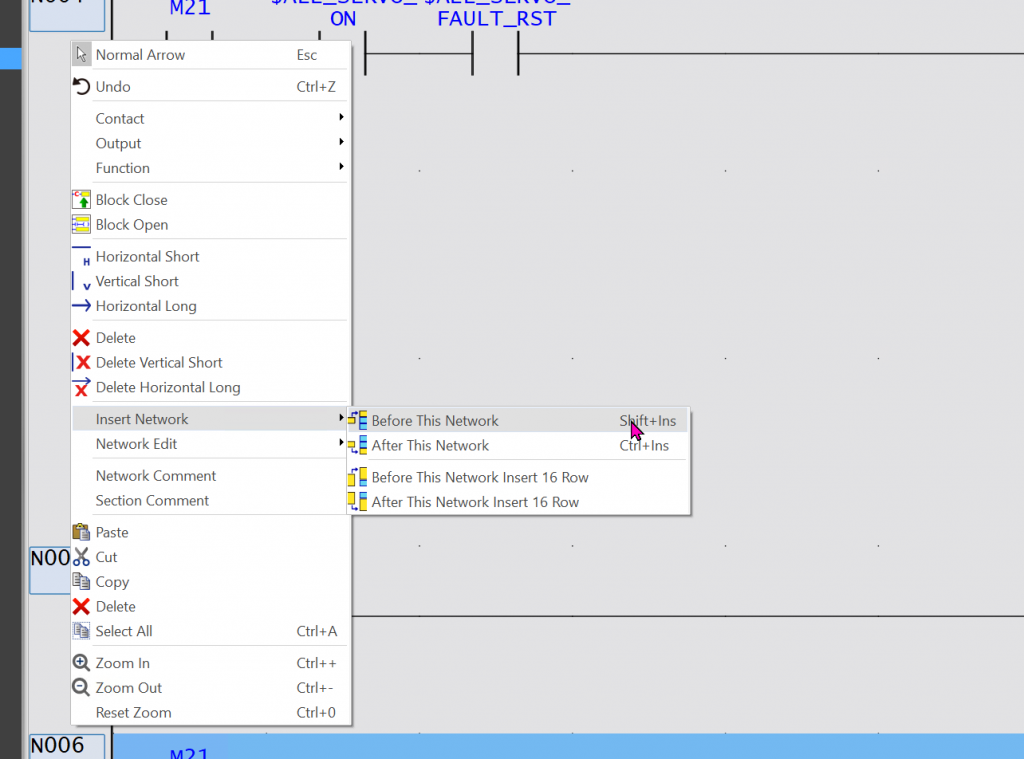This screenshot has height=759, width=1024.
Task: Click Before This Network Insert 16 Row icon
Action: click(x=357, y=477)
